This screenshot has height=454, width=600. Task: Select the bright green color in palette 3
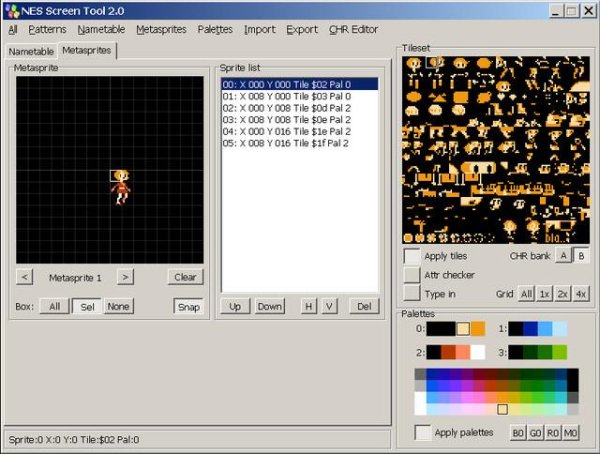click(560, 352)
